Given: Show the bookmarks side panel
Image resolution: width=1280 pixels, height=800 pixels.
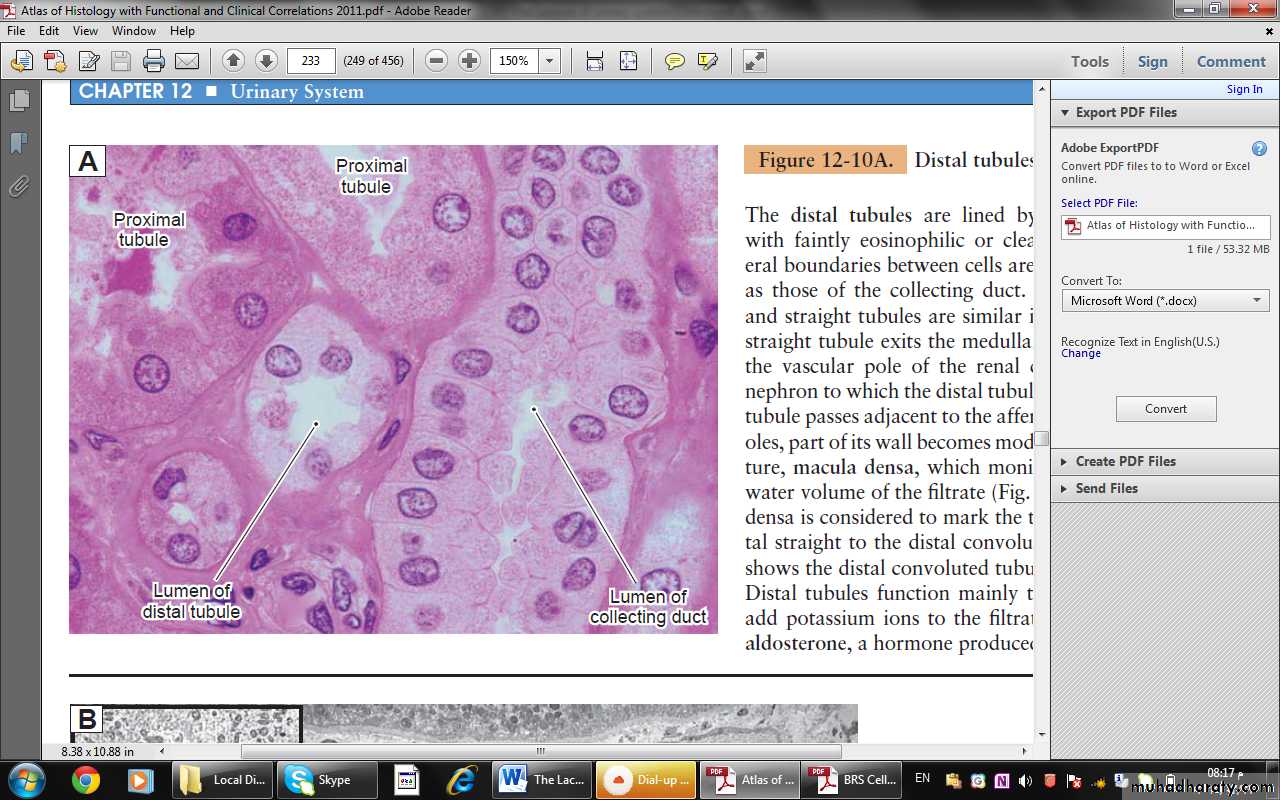Looking at the screenshot, I should (18, 144).
